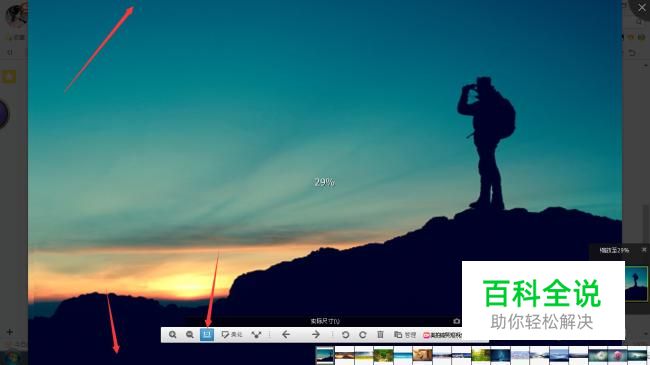Go to previous image with left arrow
The image size is (650, 365).
pos(286,334)
